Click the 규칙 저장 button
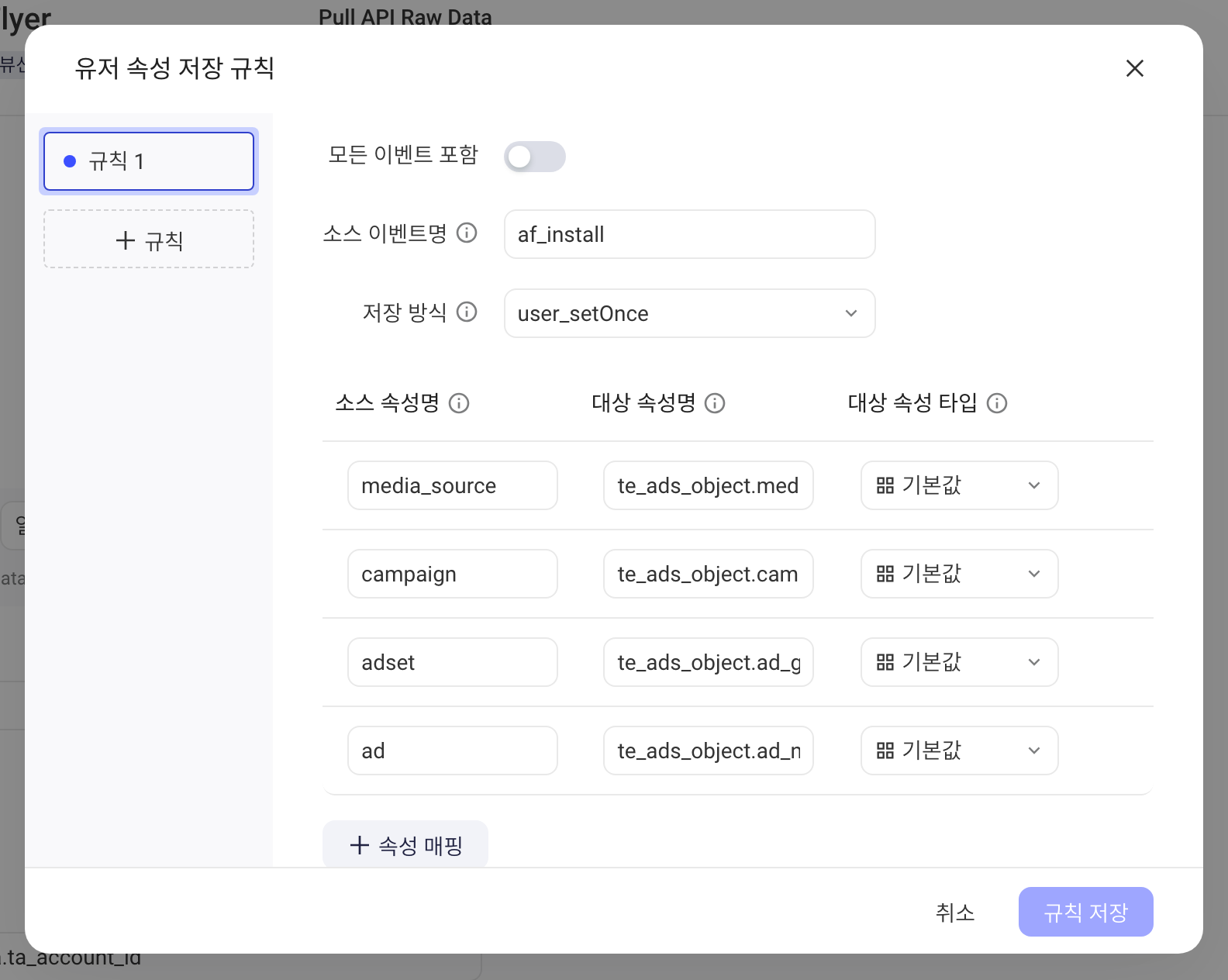 pyautogui.click(x=1085, y=912)
